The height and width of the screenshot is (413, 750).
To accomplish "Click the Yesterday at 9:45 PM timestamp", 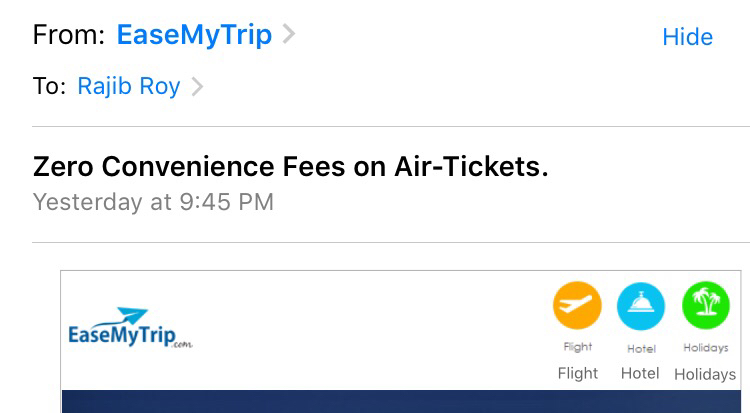I will click(x=153, y=202).
